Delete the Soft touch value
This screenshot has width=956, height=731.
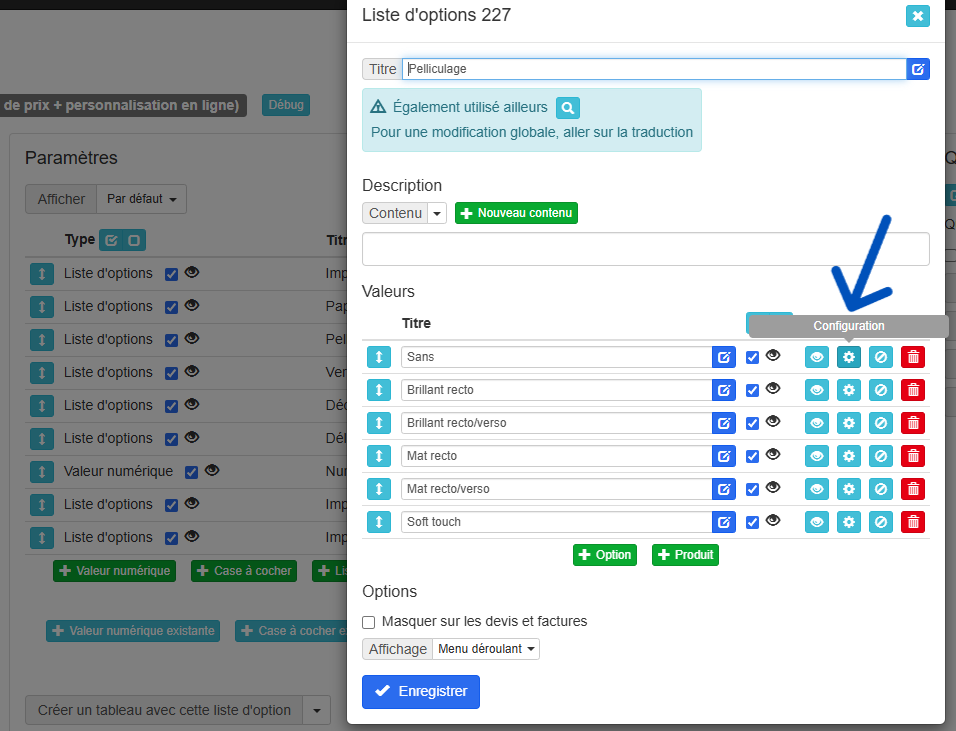913,522
